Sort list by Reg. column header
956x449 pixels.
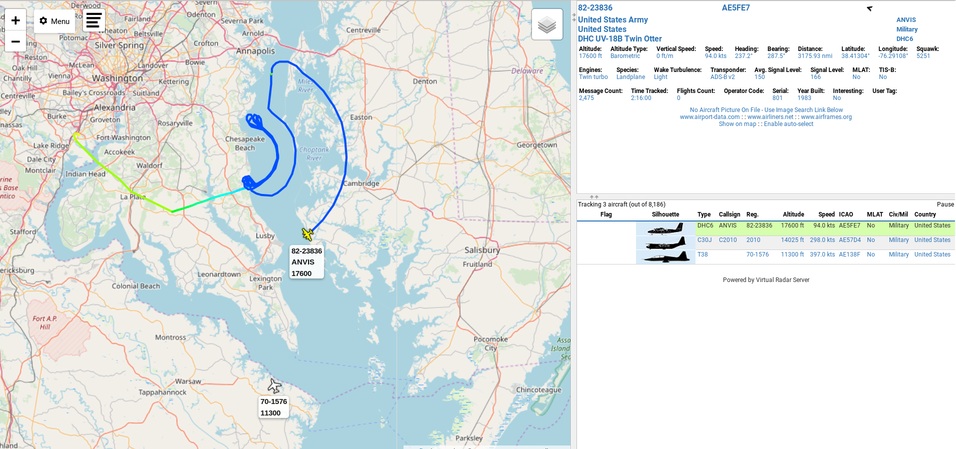point(752,215)
